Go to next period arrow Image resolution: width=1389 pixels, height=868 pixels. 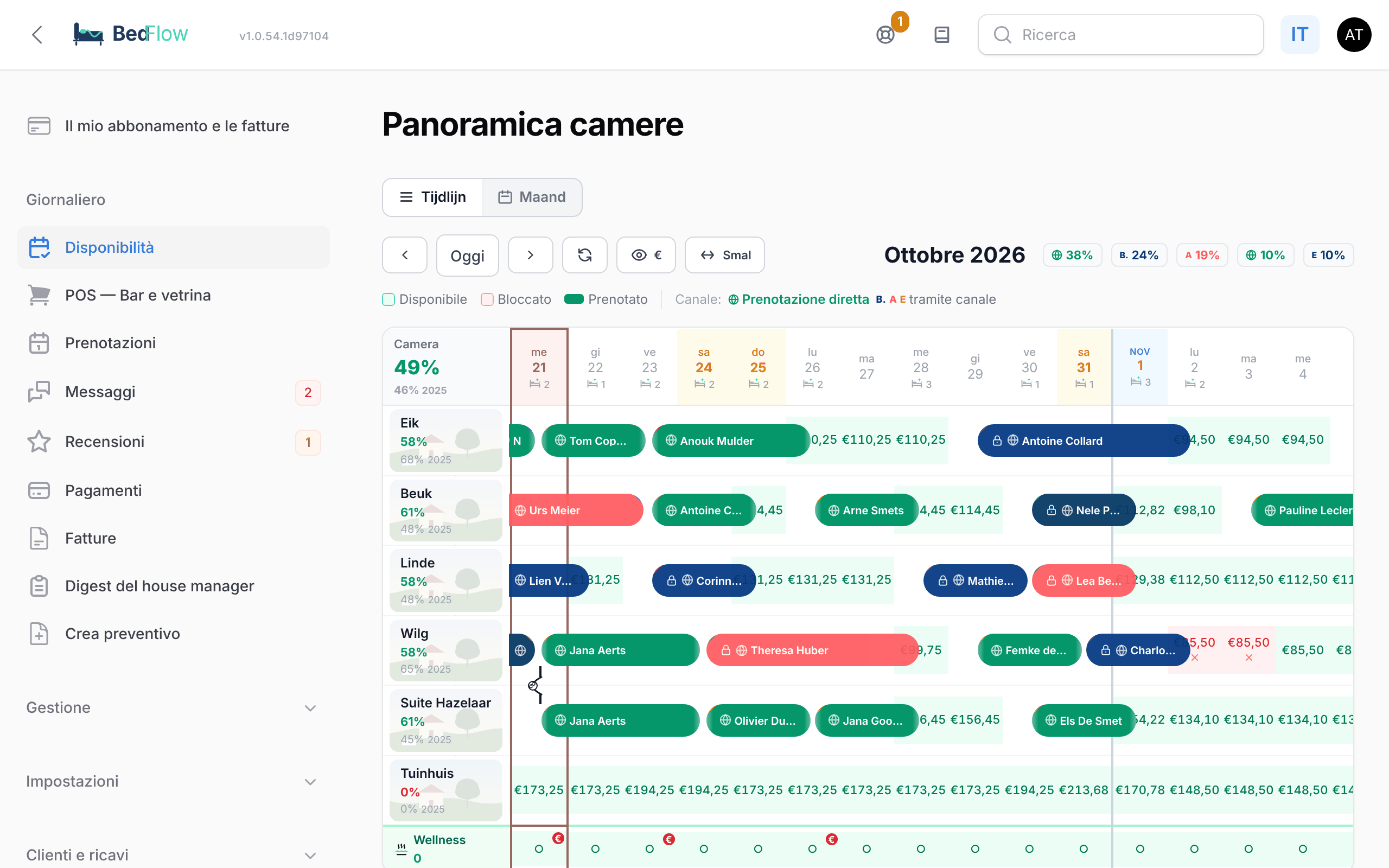(x=530, y=255)
